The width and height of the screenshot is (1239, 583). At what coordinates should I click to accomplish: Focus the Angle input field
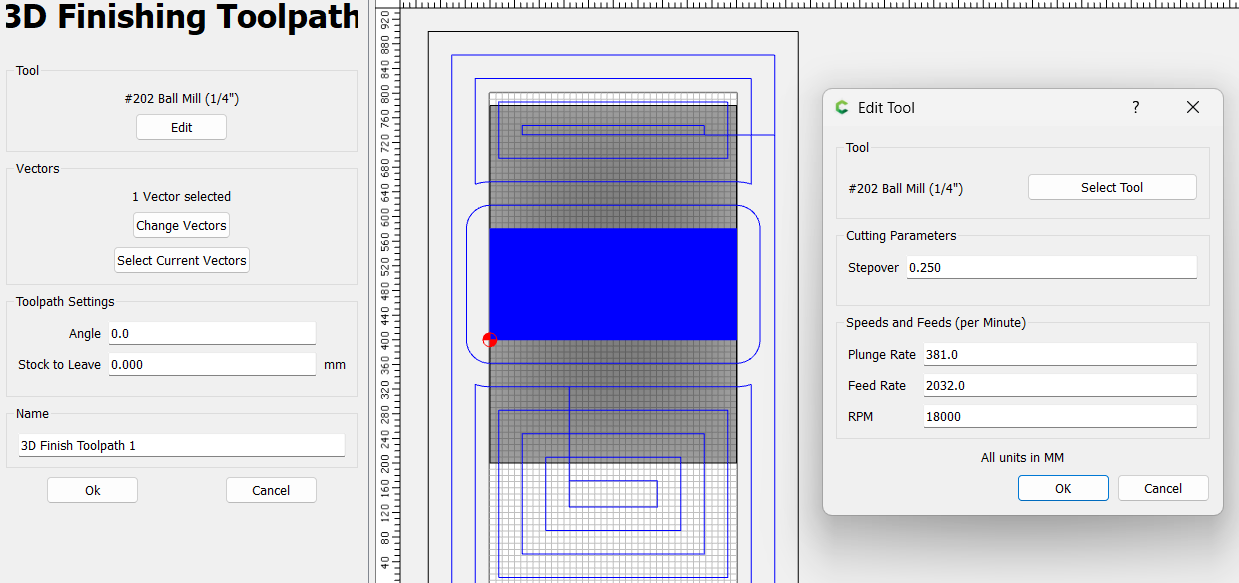[212, 333]
